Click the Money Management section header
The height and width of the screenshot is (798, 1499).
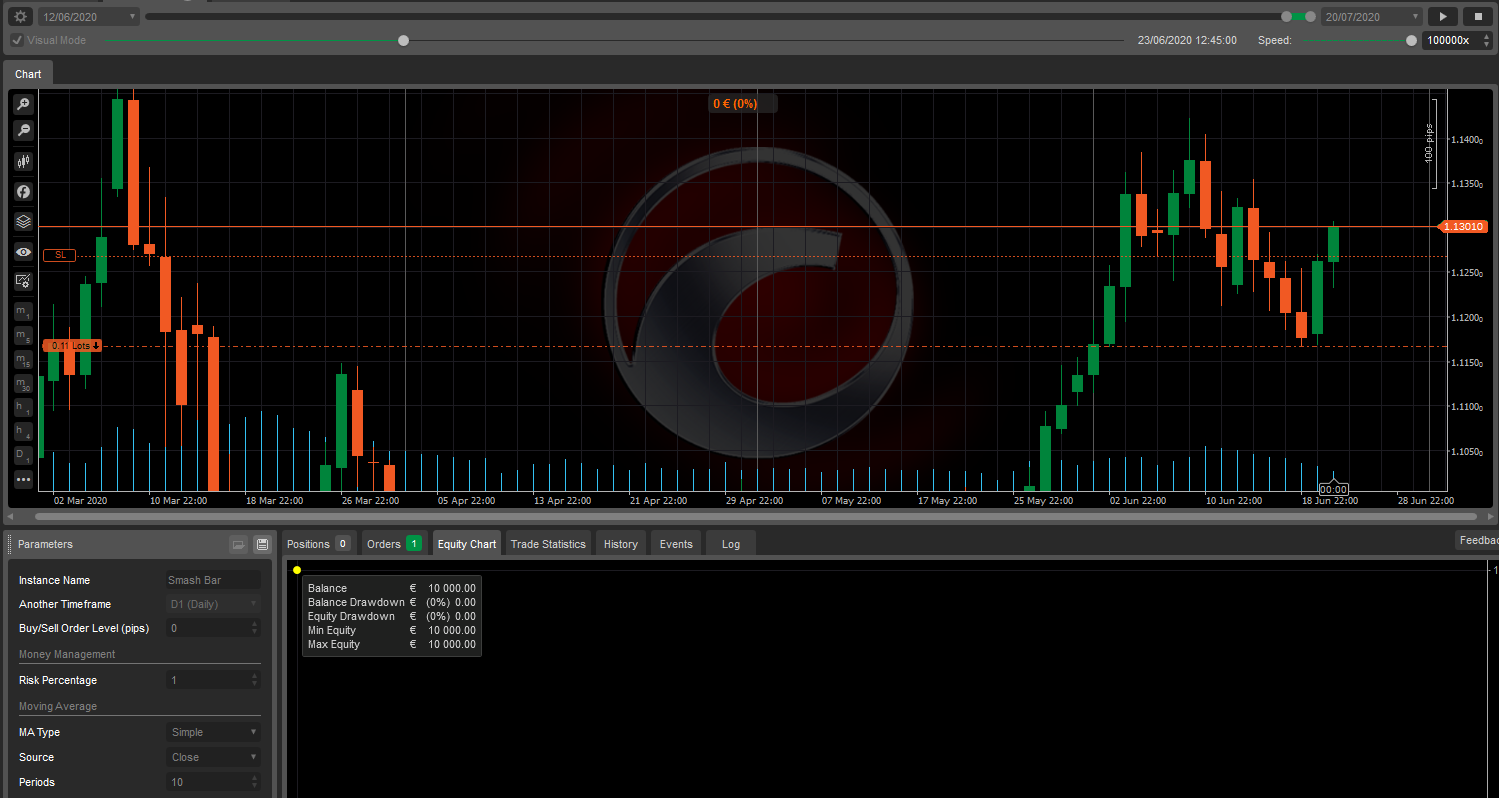click(x=67, y=654)
